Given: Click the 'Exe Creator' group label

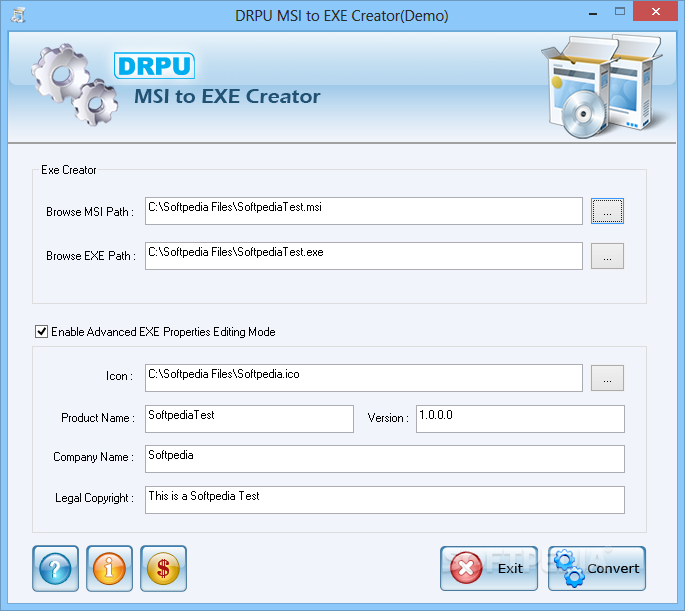Looking at the screenshot, I should click(x=69, y=170).
